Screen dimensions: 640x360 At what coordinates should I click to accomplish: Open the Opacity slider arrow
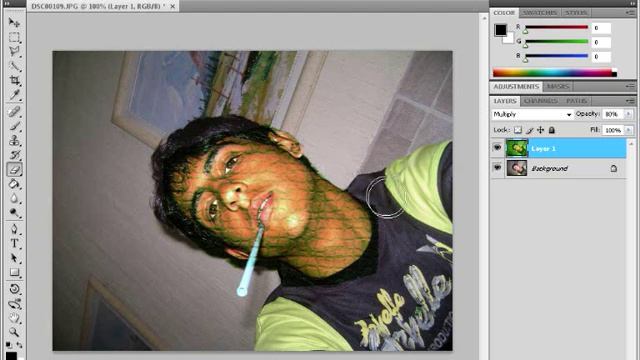(x=629, y=114)
